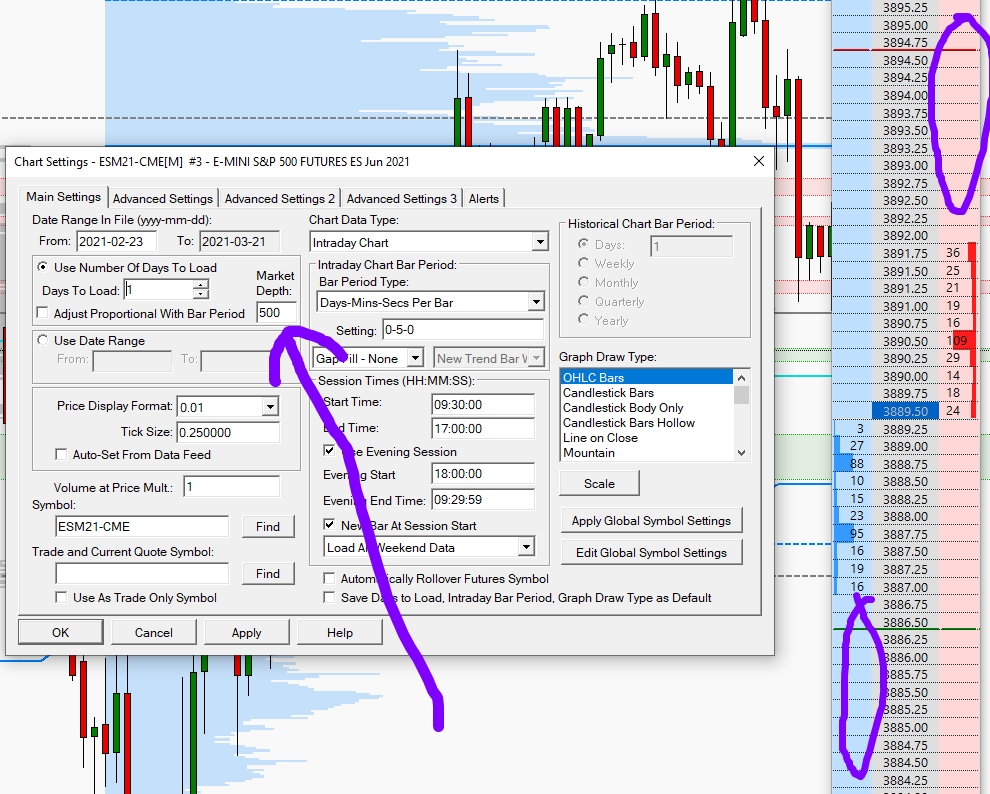
Task: Click the Trade and Current Quote Symbol field
Action: (142, 573)
